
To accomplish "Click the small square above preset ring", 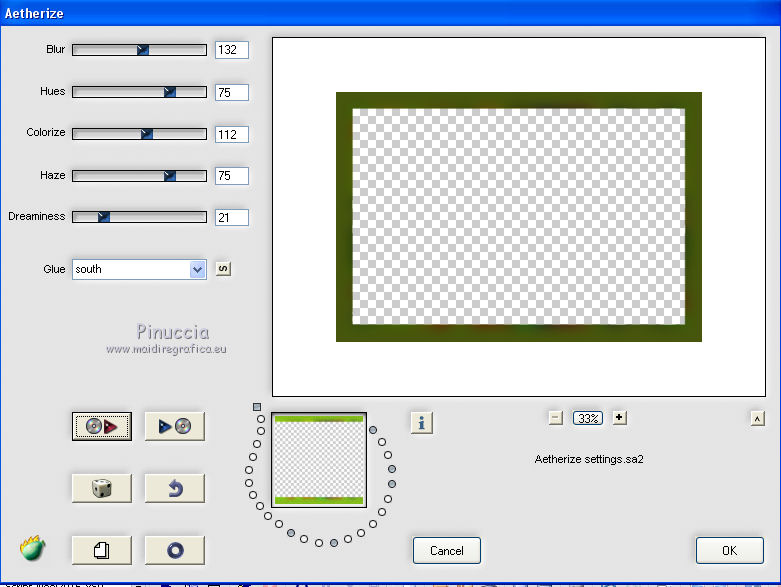I will pos(257,407).
